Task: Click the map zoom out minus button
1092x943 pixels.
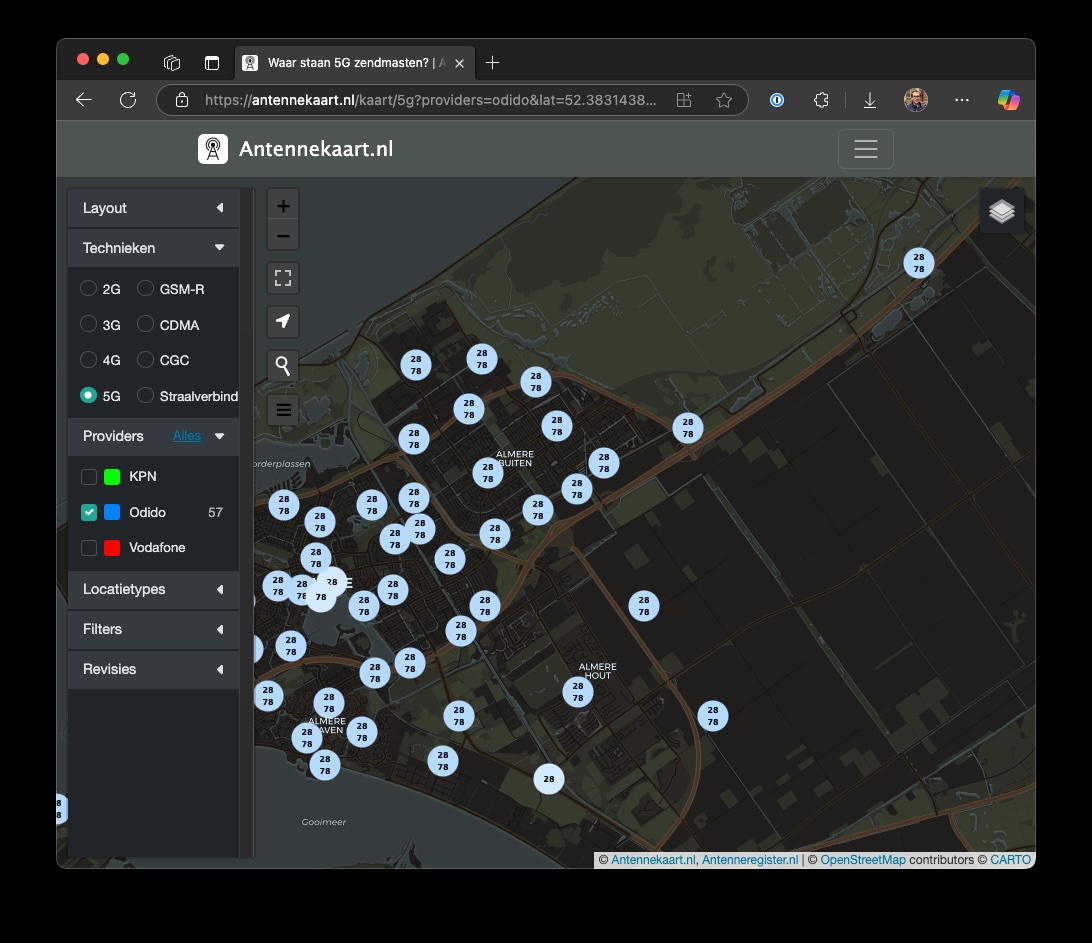Action: point(283,237)
